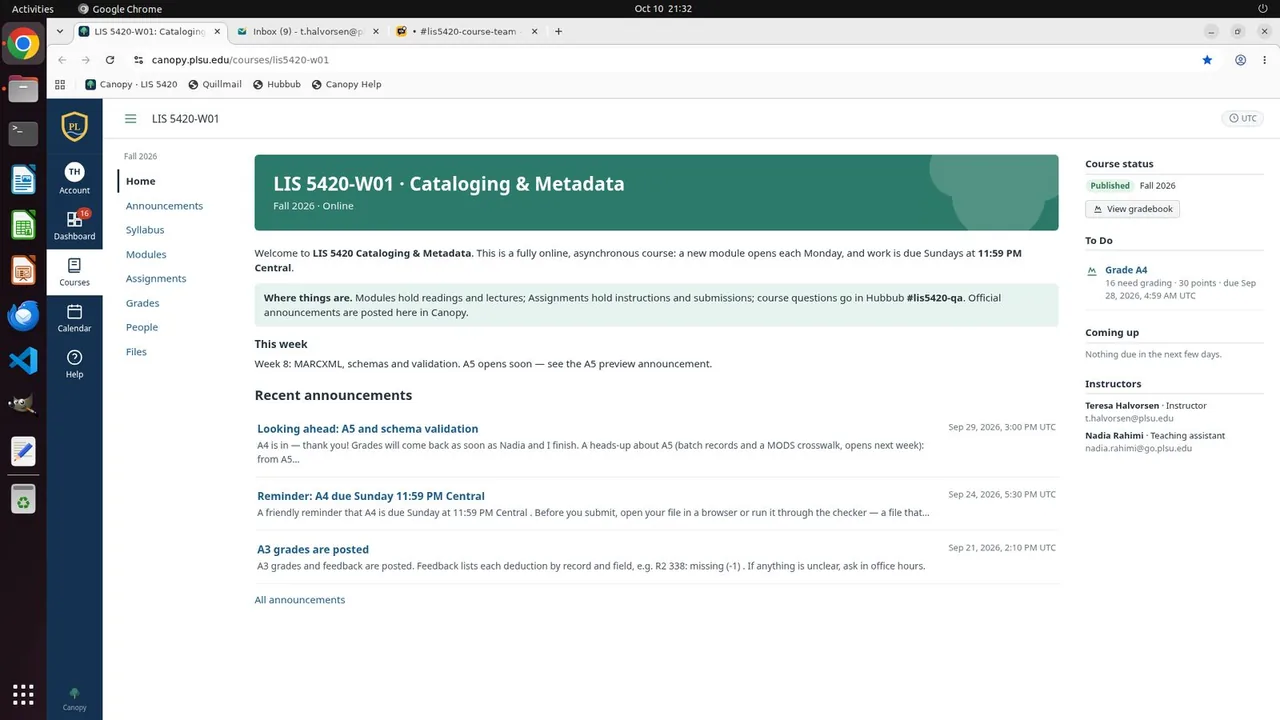
Task: Open Grades in course navigation
Action: click(x=142, y=303)
